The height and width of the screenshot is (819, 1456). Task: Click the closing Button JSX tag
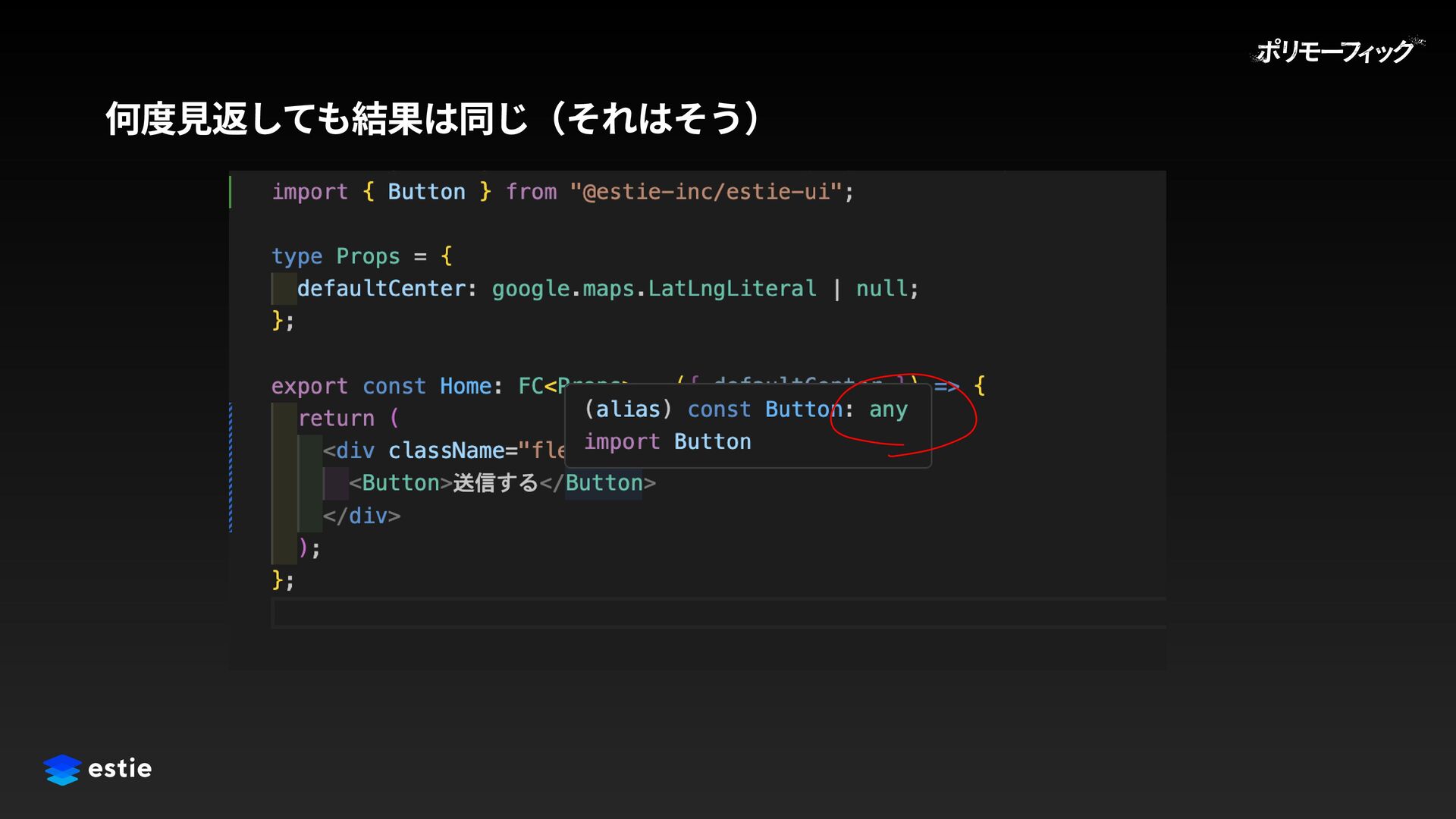(x=604, y=483)
